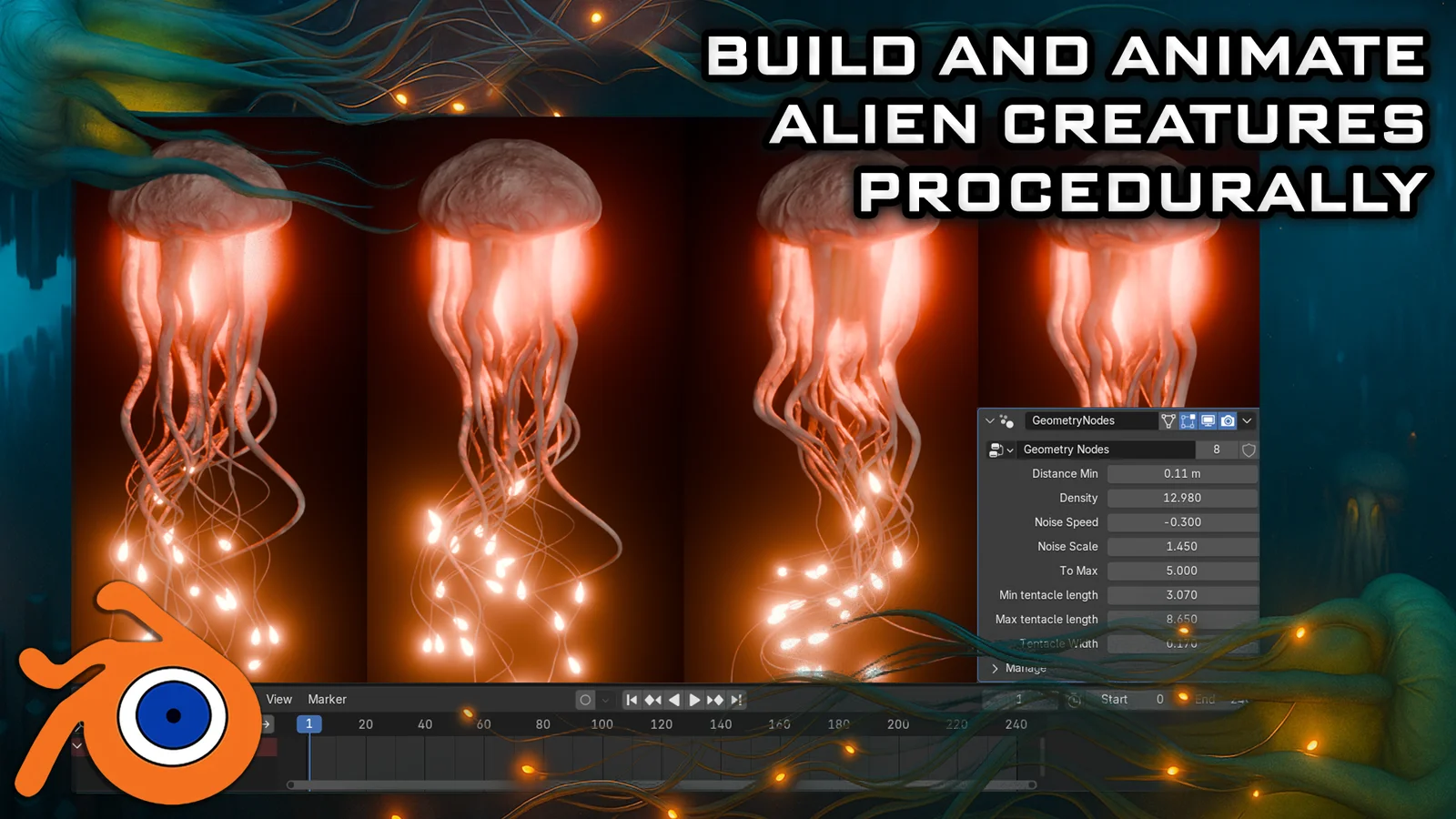Open the Marker menu
Screen dimensions: 1456x819
[327, 699]
